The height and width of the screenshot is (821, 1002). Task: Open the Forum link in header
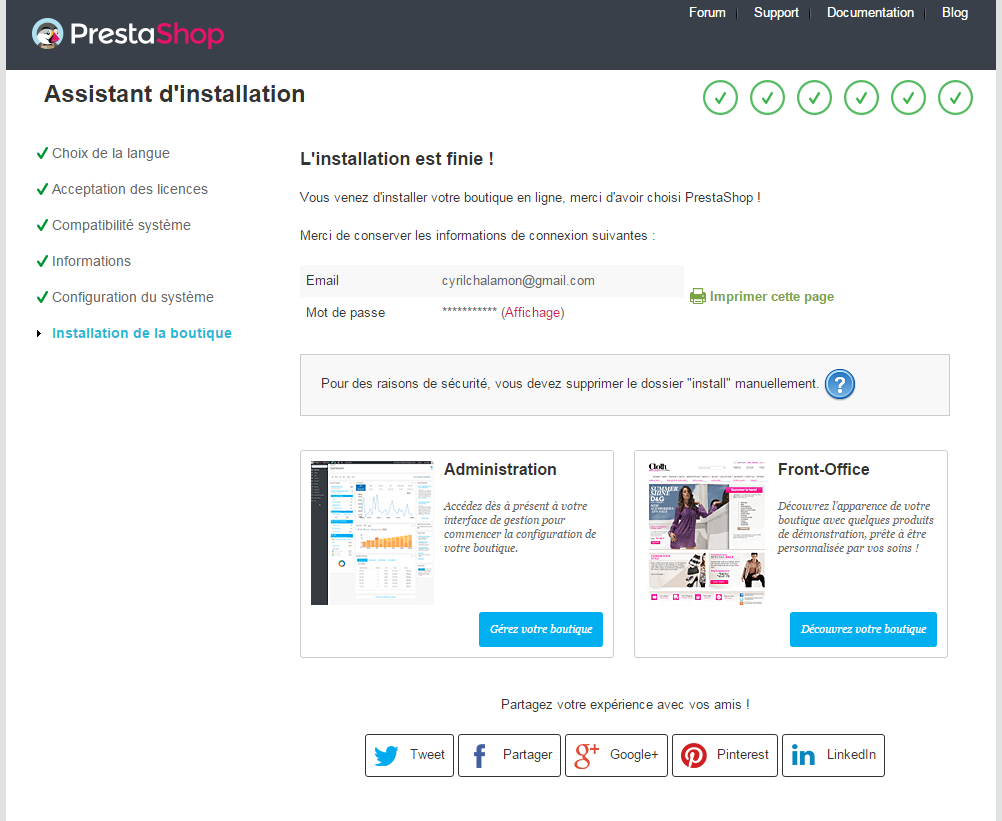pyautogui.click(x=707, y=13)
